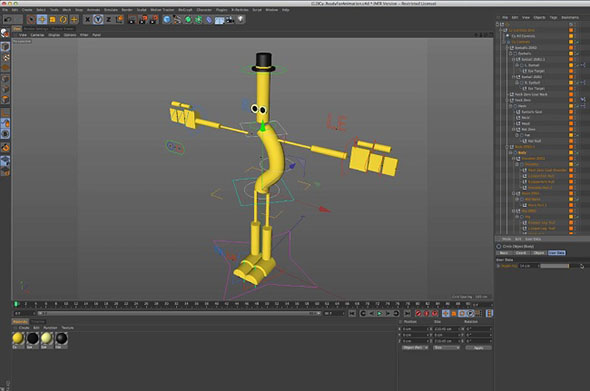Click the Apply button in Coordinates panel
The width and height of the screenshot is (590, 391).
point(479,348)
